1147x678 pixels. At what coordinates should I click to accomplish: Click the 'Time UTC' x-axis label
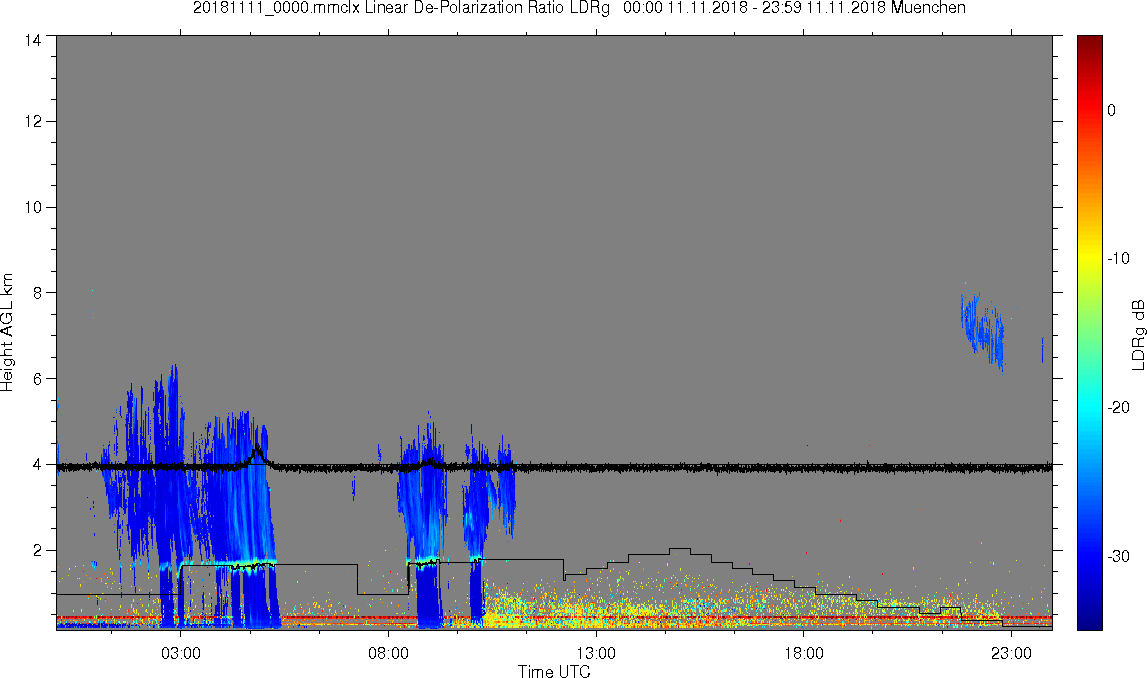tap(554, 671)
